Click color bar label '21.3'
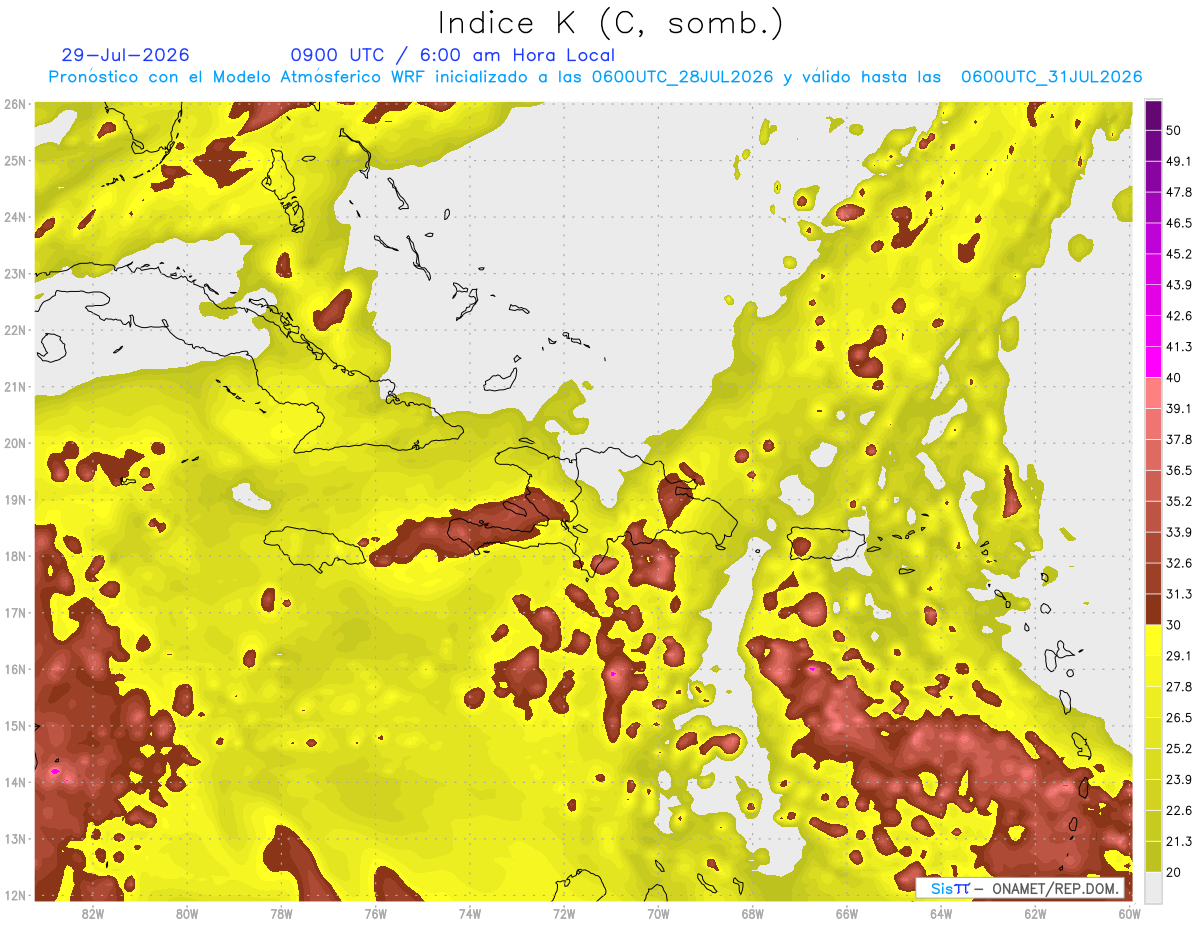Screen dimensions: 1200x927 pos(1178,842)
